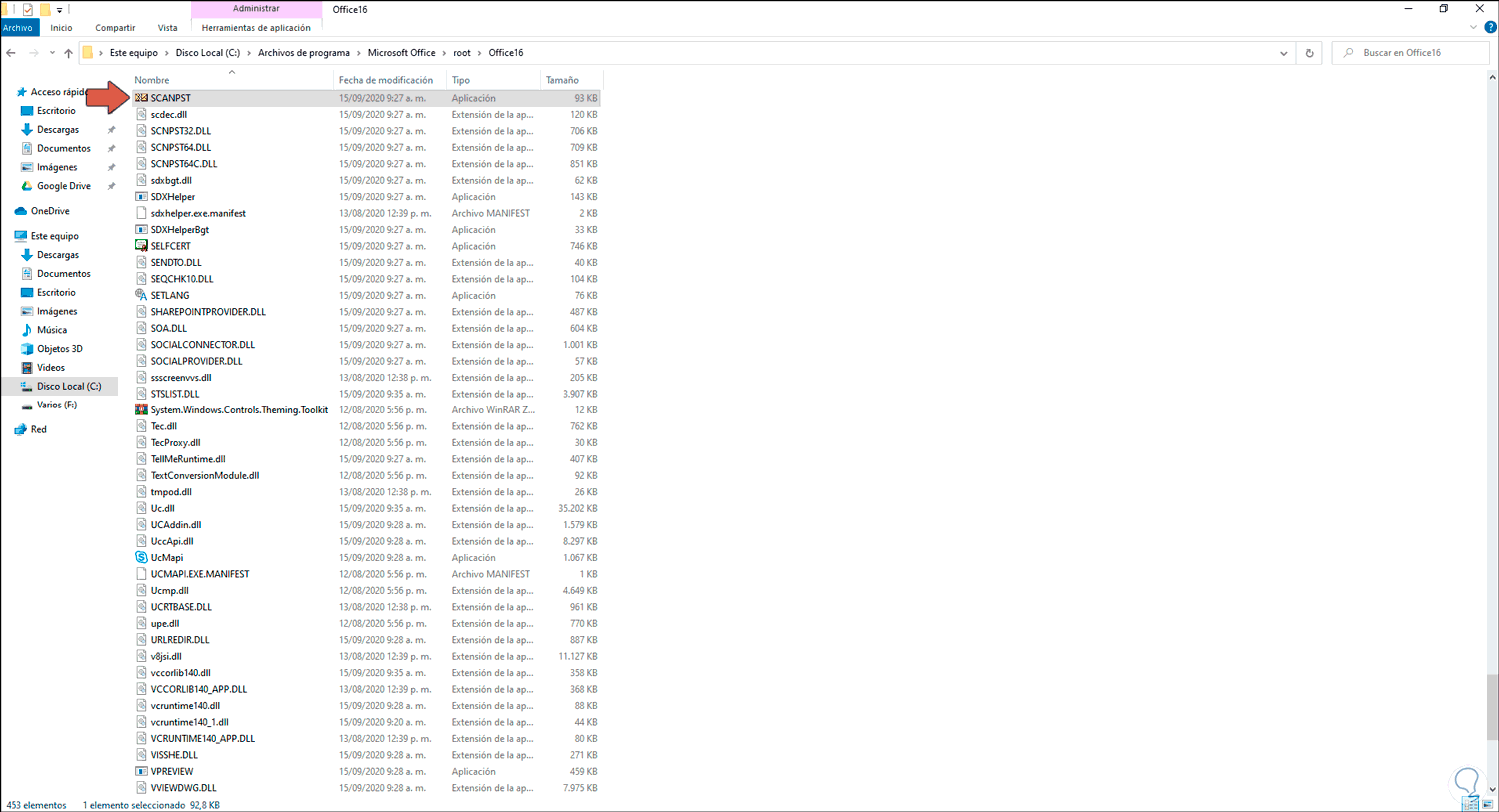
Task: Click the WinRAR icon of System.Windows.Controls.Theming.Toolkit
Action: pos(141,409)
